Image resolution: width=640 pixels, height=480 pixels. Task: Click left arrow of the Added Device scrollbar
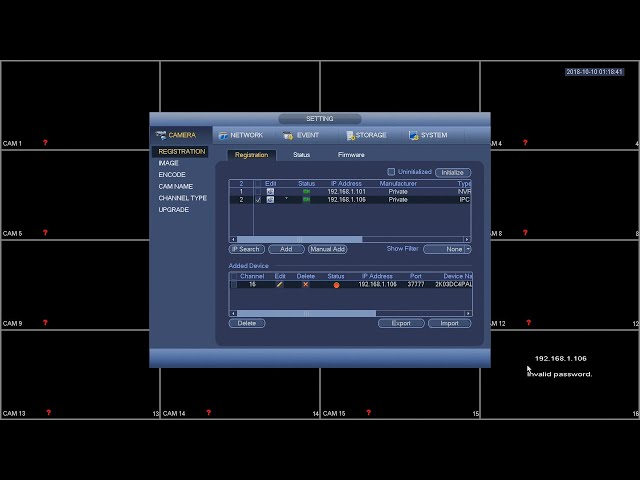tap(233, 313)
